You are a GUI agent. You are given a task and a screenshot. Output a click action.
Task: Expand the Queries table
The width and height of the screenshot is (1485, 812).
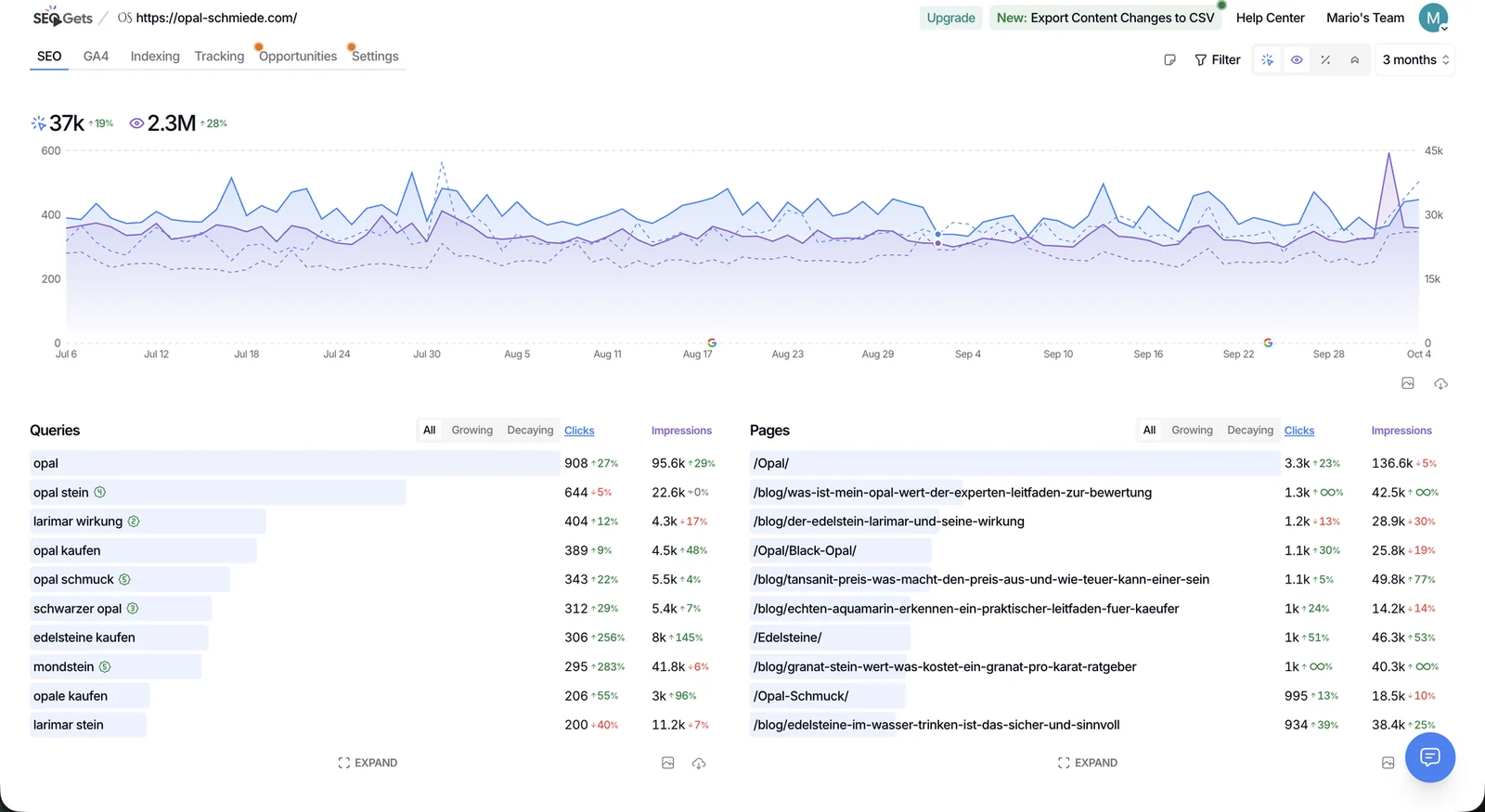click(368, 763)
